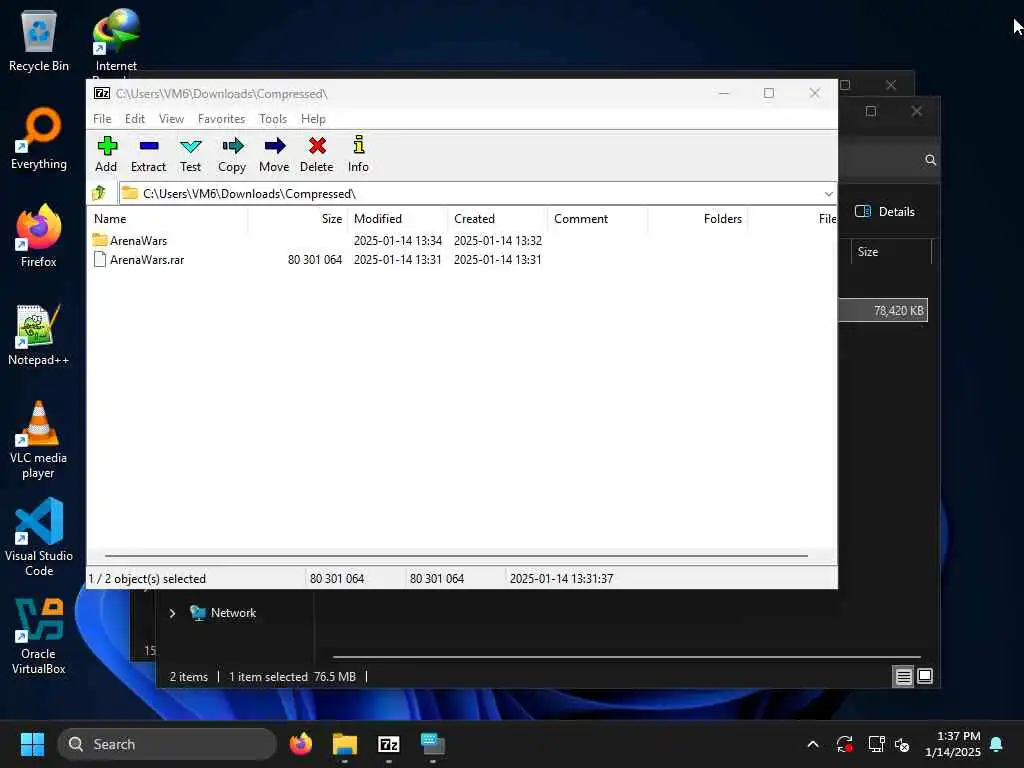The image size is (1024, 768).
Task: Click the search icon in File Explorer
Action: pyautogui.click(x=931, y=160)
